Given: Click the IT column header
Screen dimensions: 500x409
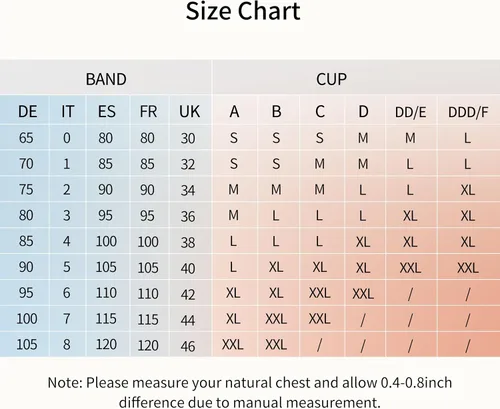Looking at the screenshot, I should (68, 111).
